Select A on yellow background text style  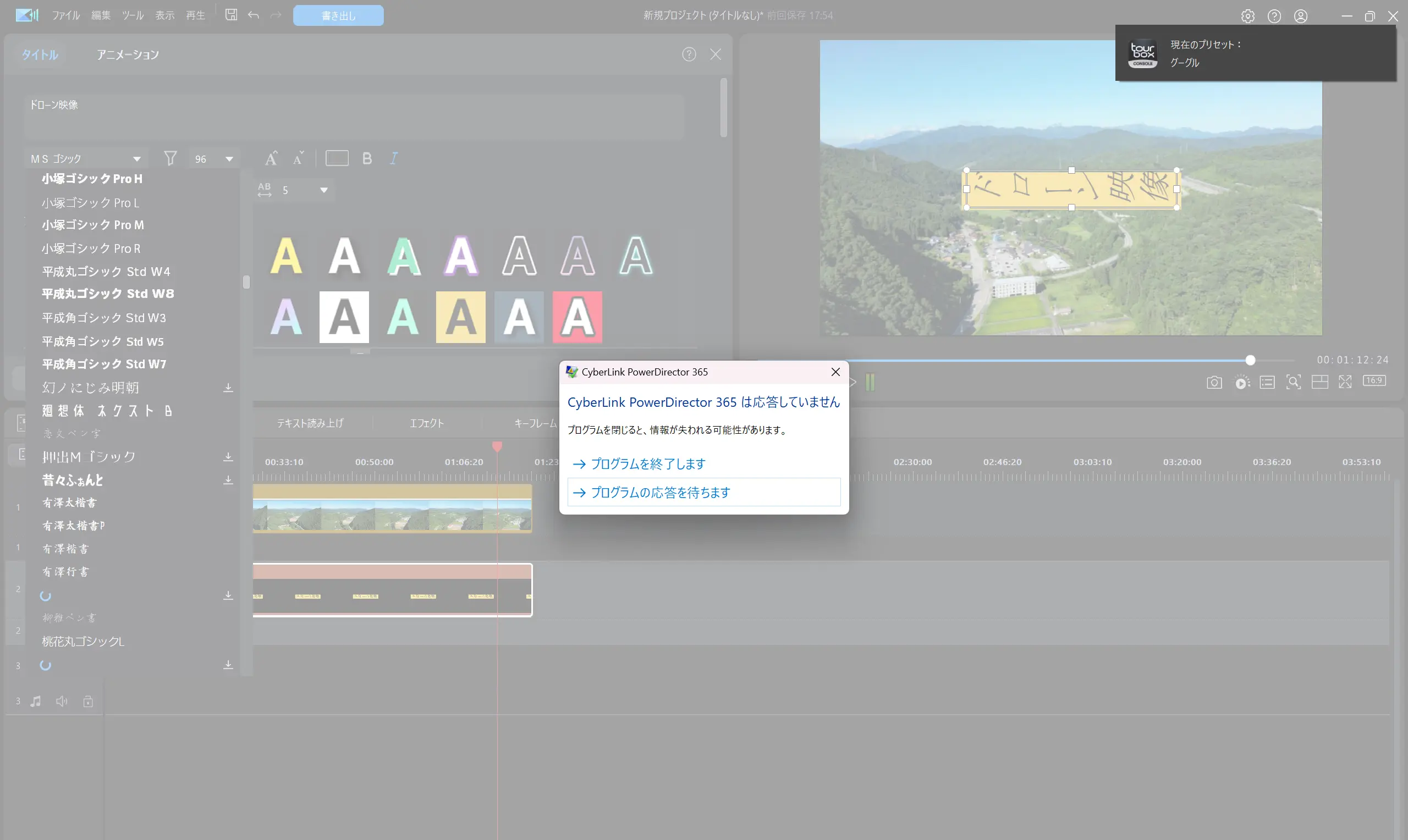coord(460,317)
